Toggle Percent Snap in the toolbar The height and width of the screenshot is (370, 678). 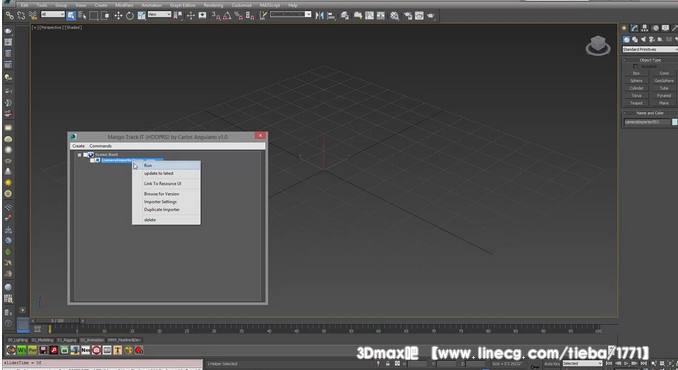pyautogui.click(x=238, y=16)
